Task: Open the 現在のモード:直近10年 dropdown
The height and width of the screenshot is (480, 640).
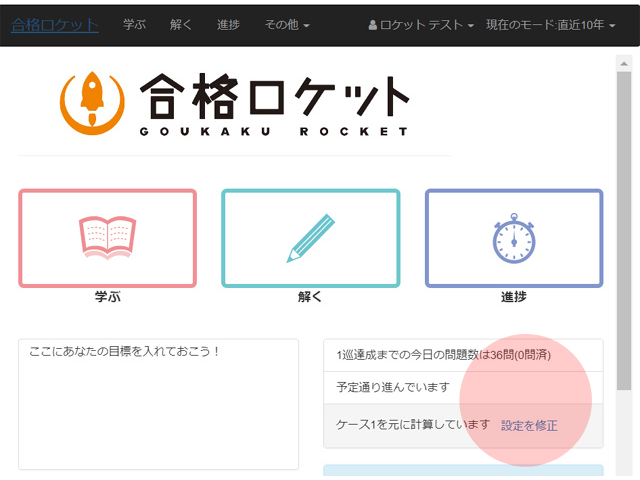Action: point(550,25)
